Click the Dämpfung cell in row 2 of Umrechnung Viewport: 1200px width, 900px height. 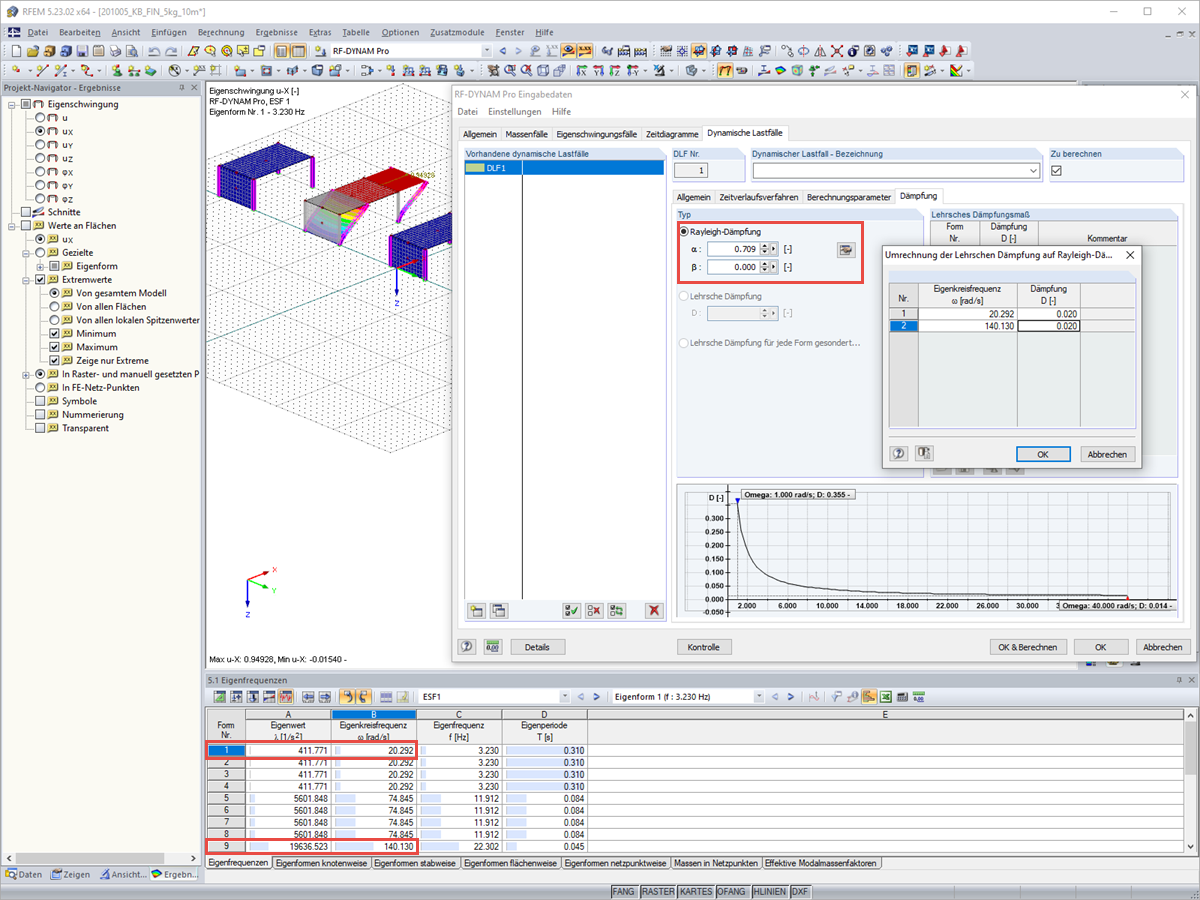(1048, 326)
